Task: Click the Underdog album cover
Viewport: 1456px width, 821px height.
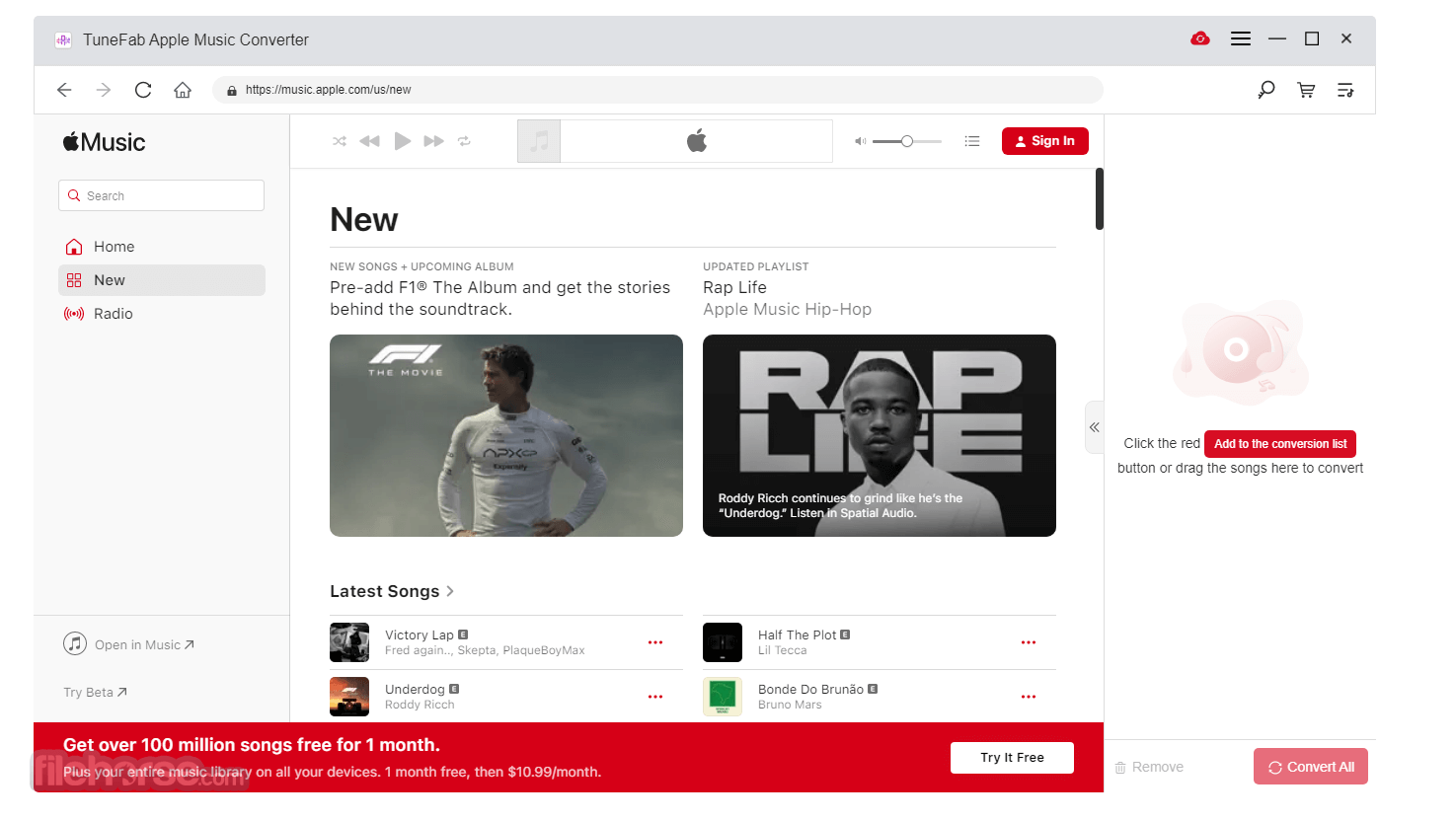Action: pos(349,697)
